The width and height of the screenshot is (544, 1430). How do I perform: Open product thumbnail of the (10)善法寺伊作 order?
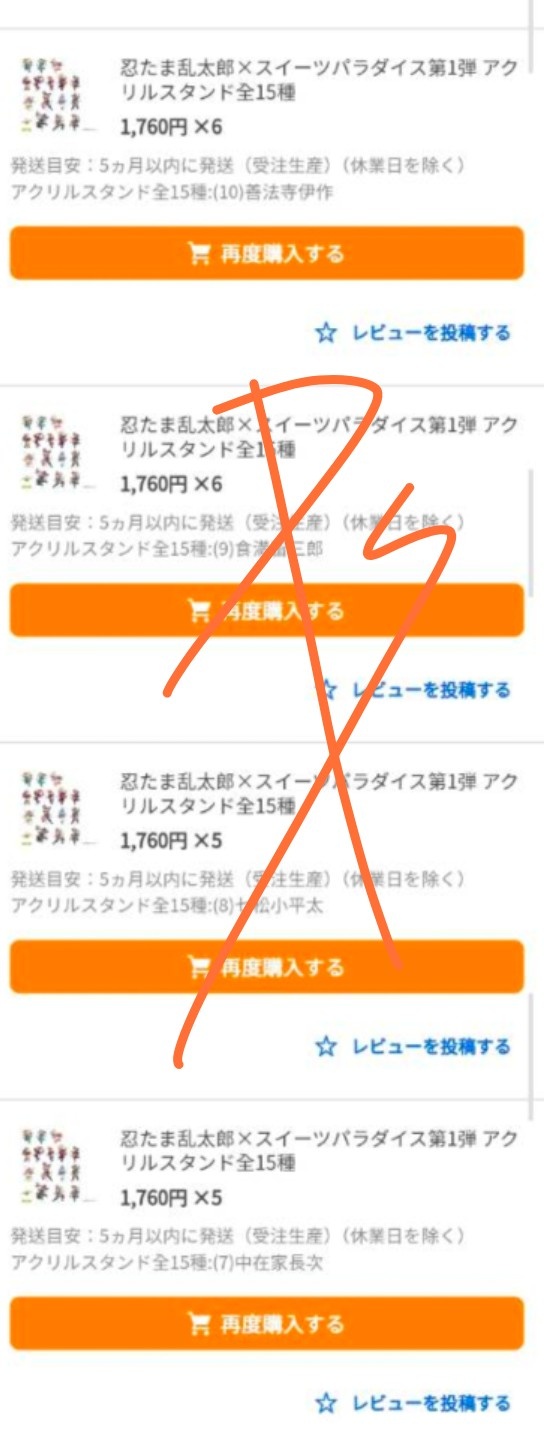pyautogui.click(x=58, y=96)
